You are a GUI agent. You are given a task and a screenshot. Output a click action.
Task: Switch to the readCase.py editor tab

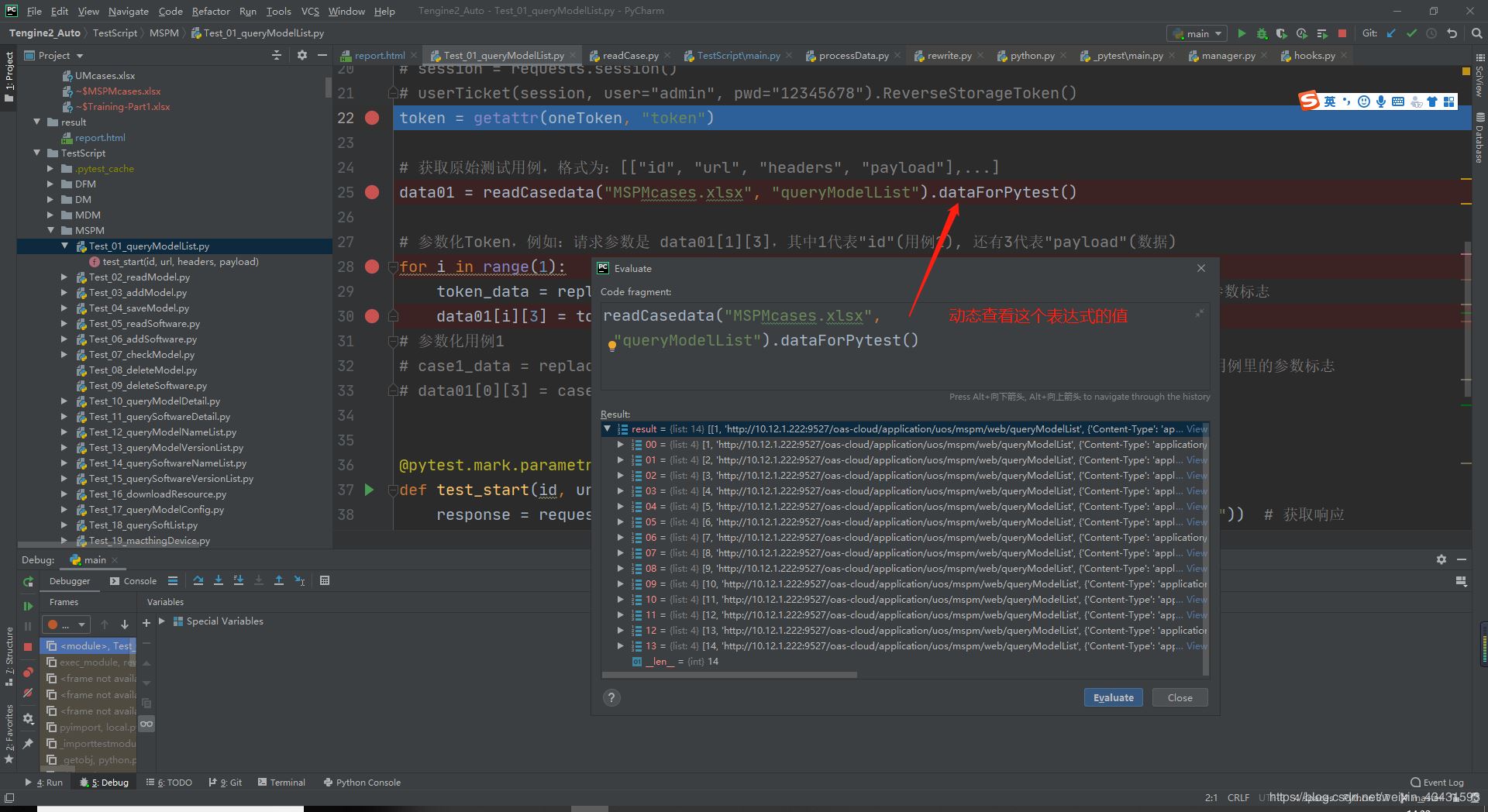pos(629,56)
